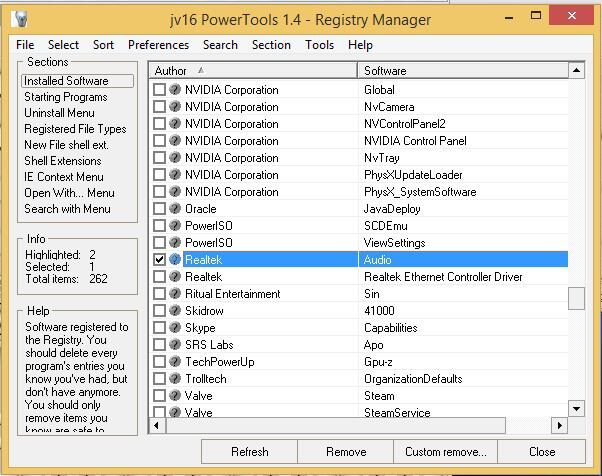The height and width of the screenshot is (476, 602).
Task: Click the Refresh button
Action: (x=250, y=452)
